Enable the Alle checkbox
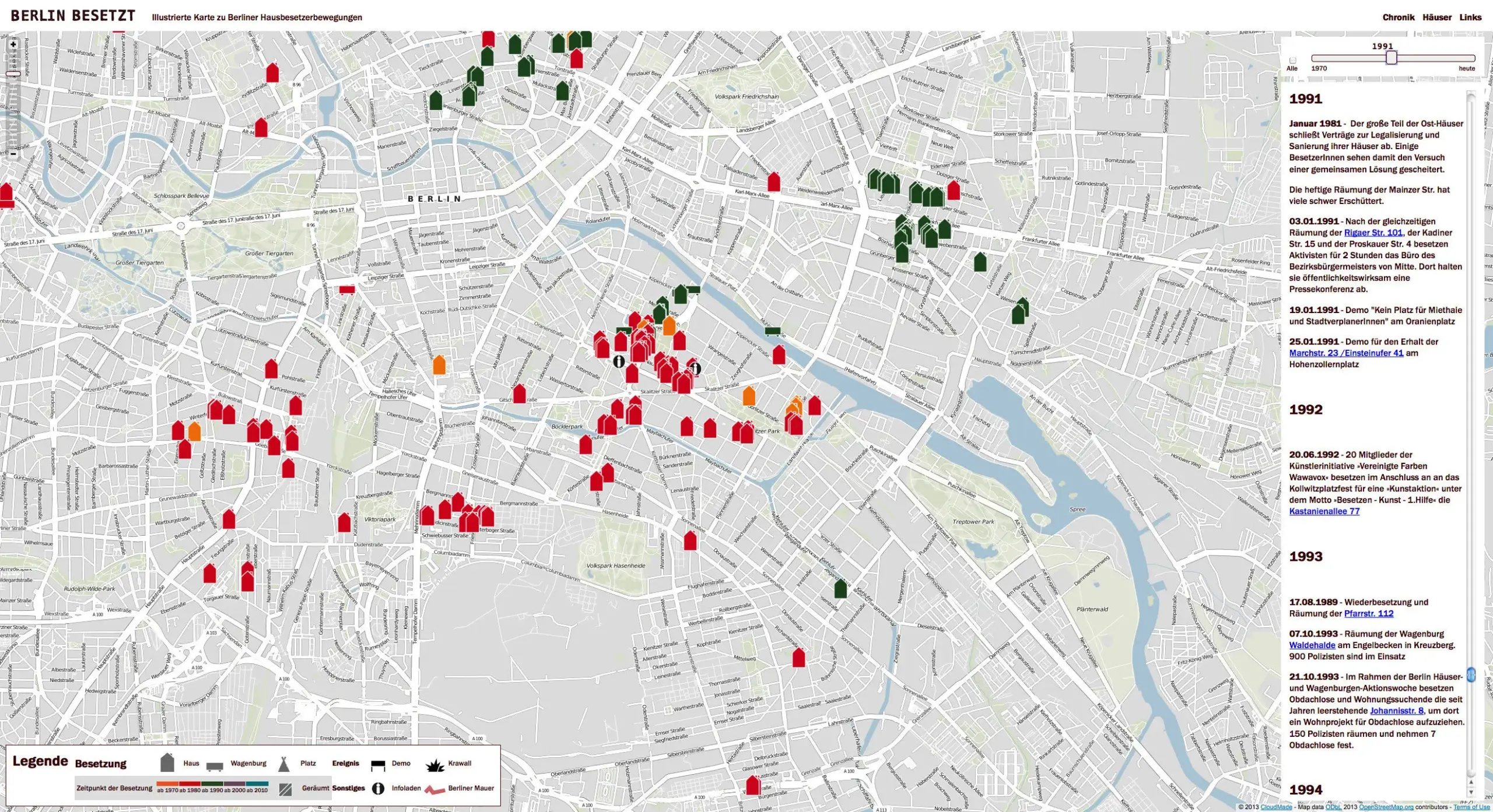Viewport: 1493px width, 812px height. (1292, 60)
